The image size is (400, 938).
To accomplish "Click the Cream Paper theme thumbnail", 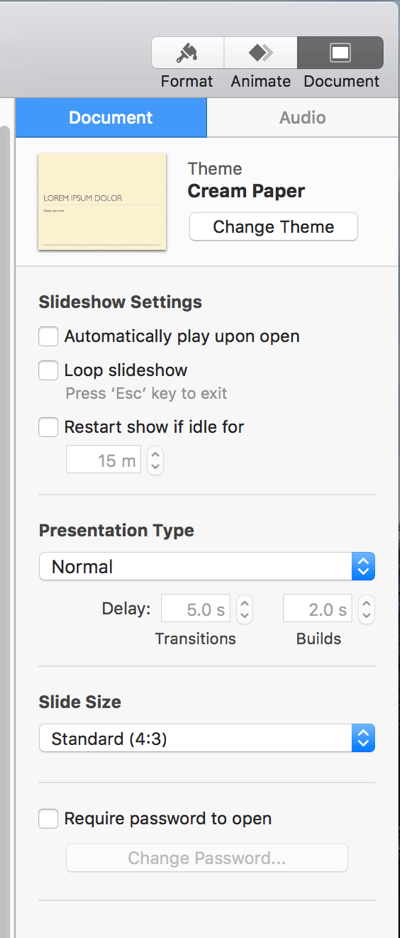I will [102, 202].
